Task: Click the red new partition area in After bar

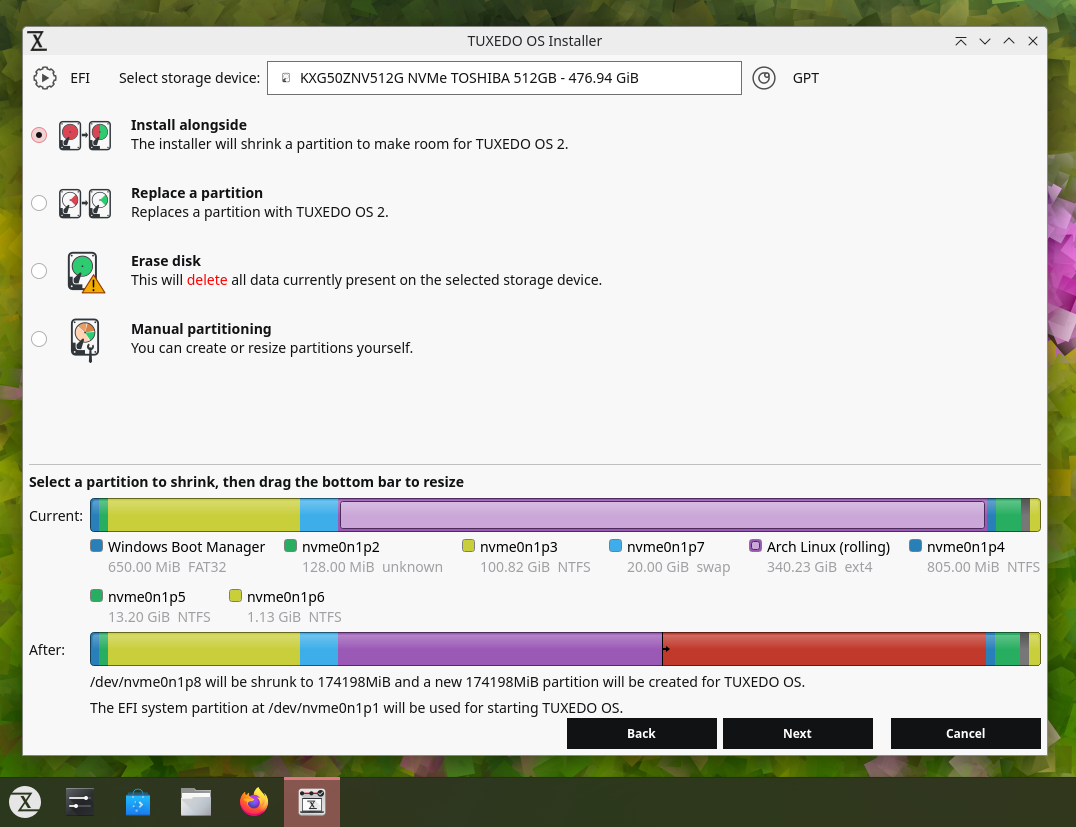Action: (x=825, y=649)
